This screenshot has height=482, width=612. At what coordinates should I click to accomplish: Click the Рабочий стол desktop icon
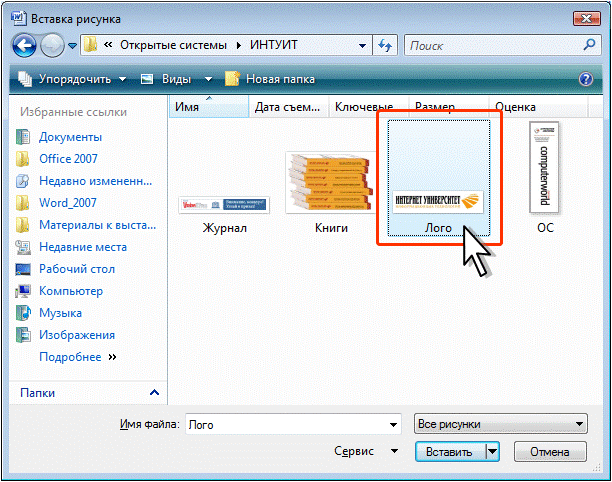pos(23,269)
